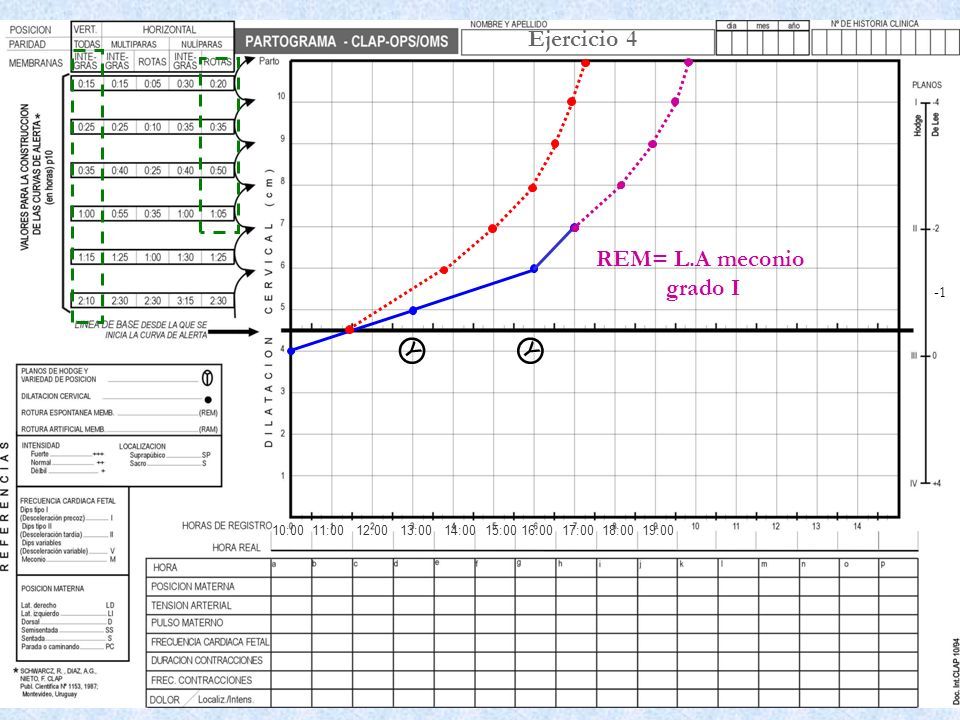
Task: Click the MEMBRANAS row header
Action: point(36,62)
